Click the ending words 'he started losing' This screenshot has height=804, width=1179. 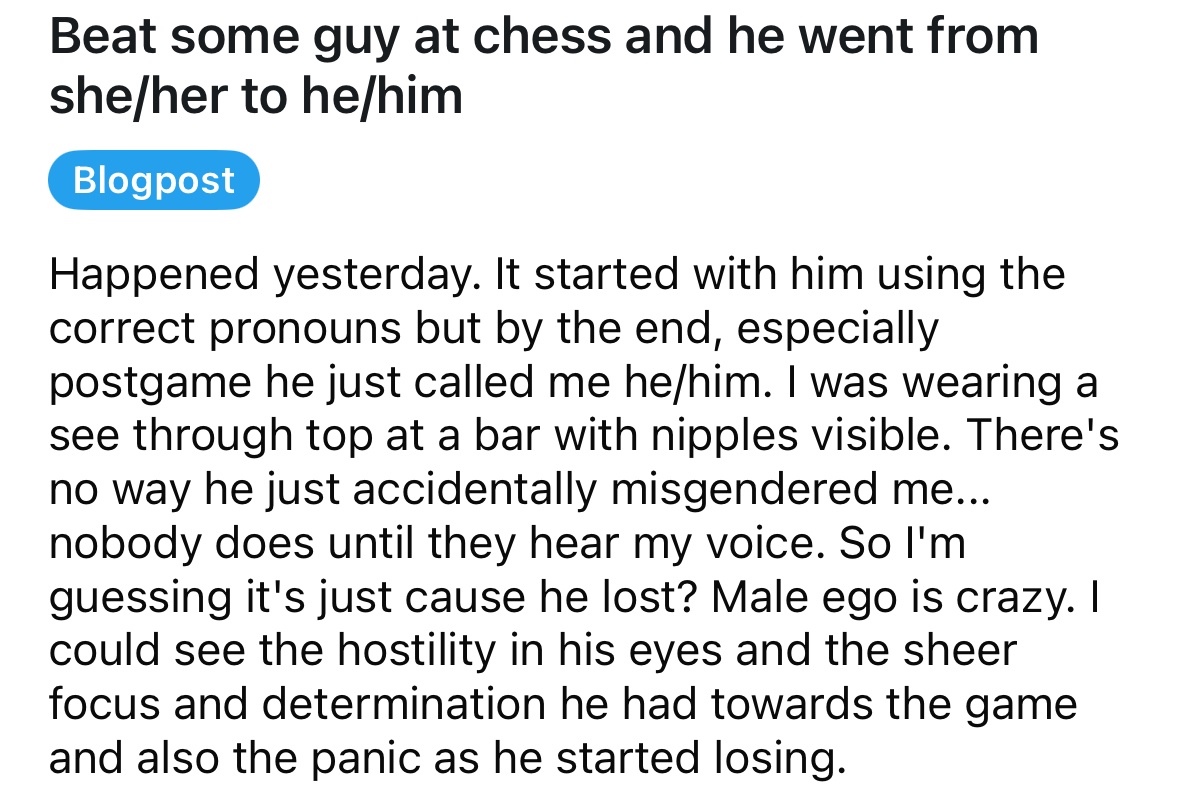670,758
